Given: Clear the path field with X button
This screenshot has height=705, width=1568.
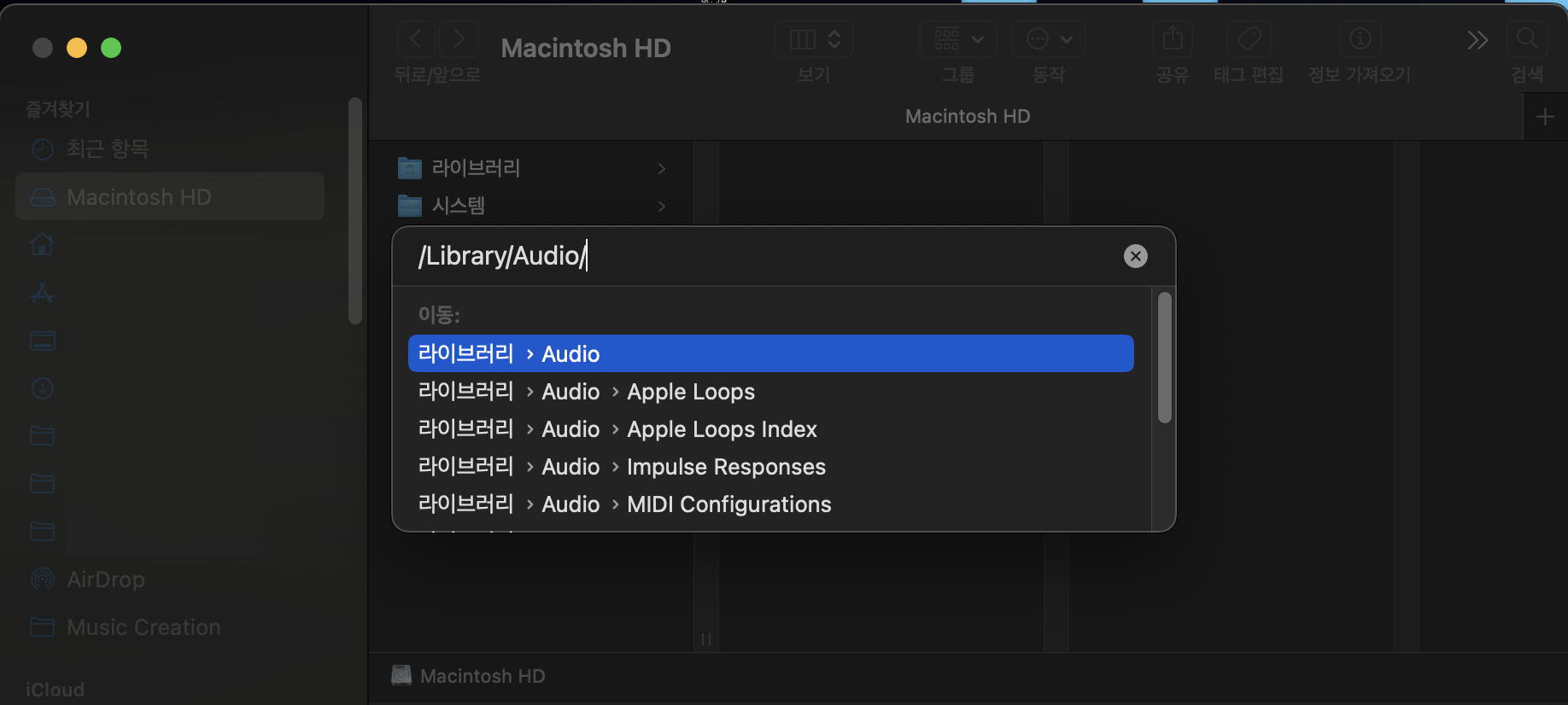Looking at the screenshot, I should (1136, 256).
